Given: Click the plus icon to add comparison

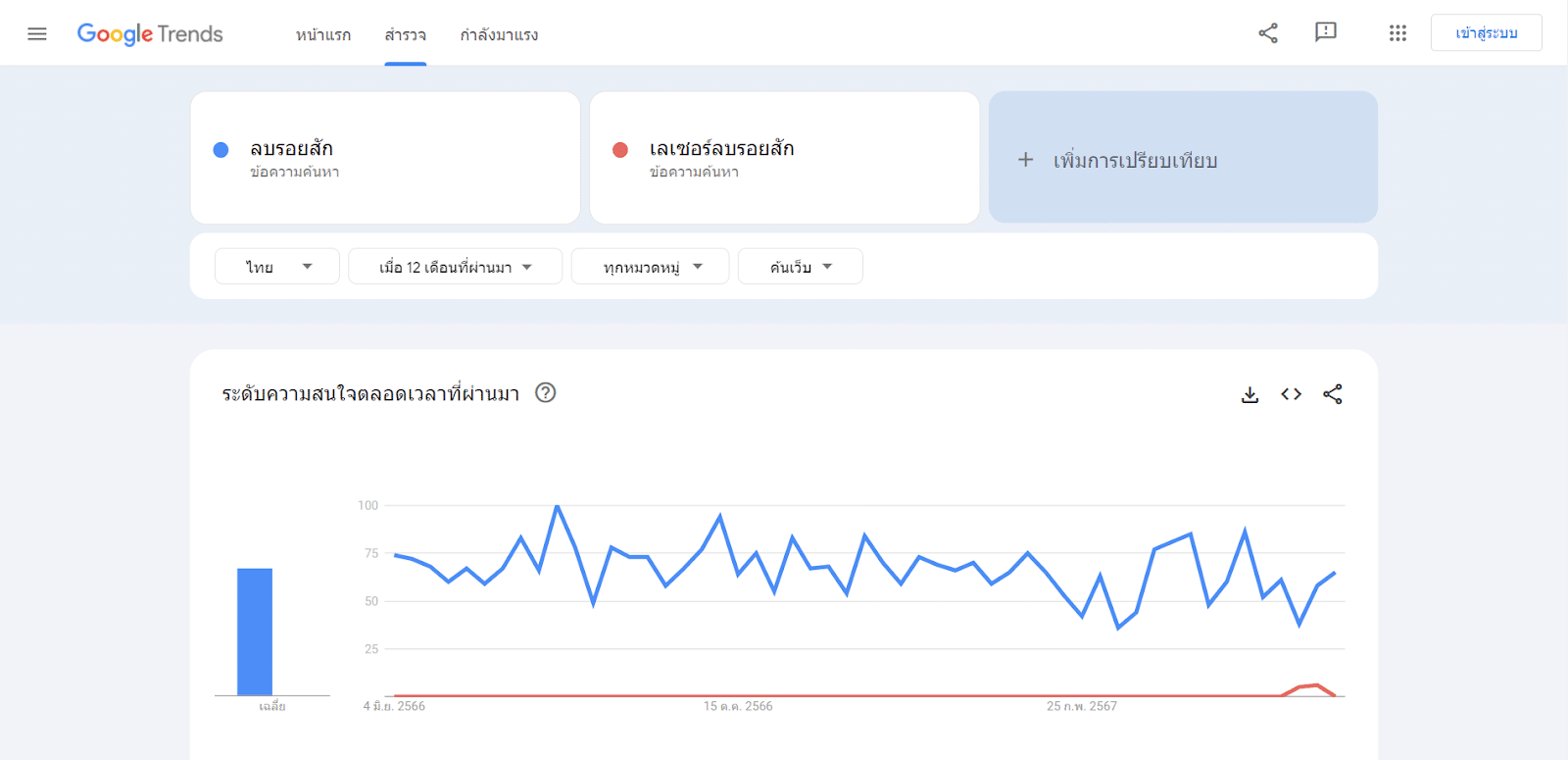Looking at the screenshot, I should (1025, 159).
